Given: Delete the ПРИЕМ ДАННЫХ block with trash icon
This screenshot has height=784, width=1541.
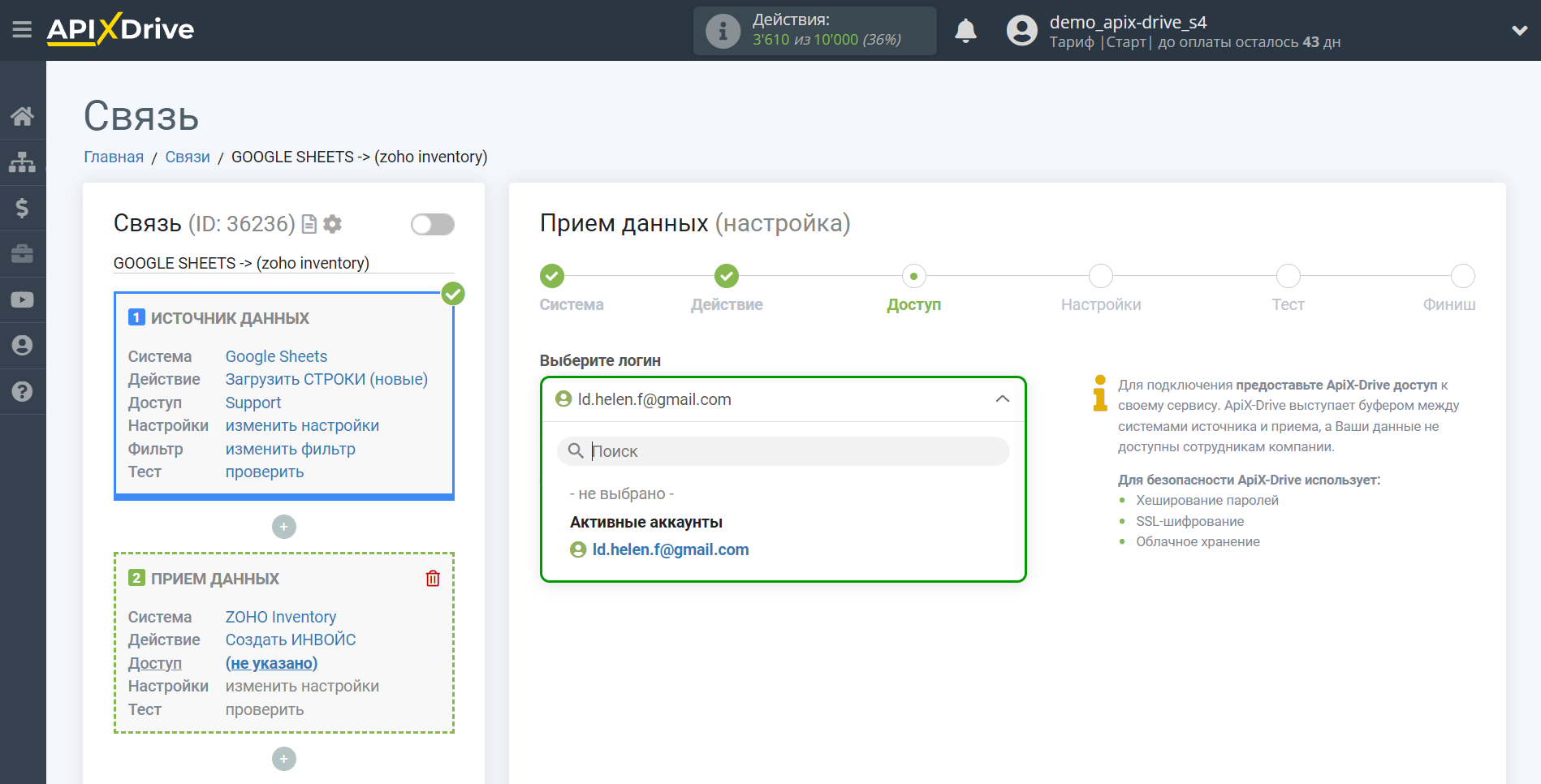Looking at the screenshot, I should point(433,578).
